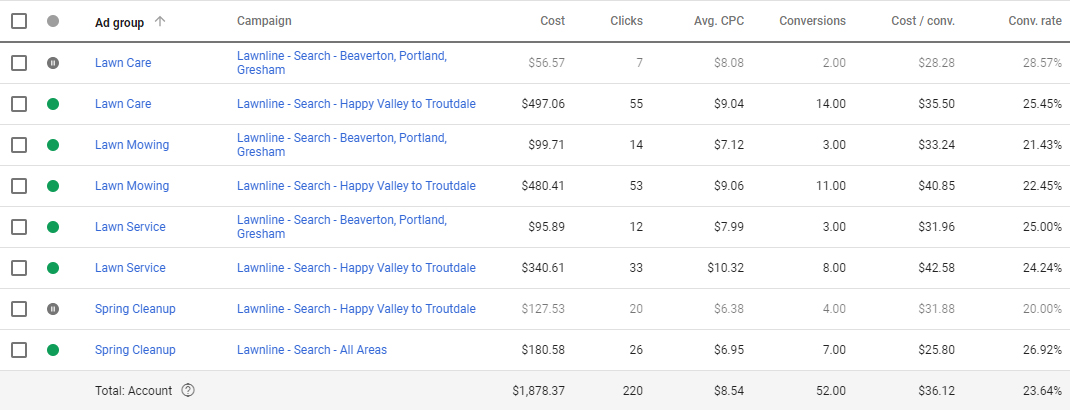Sort by the Conv. rate column header
The width and height of the screenshot is (1070, 410).
pyautogui.click(x=1035, y=21)
